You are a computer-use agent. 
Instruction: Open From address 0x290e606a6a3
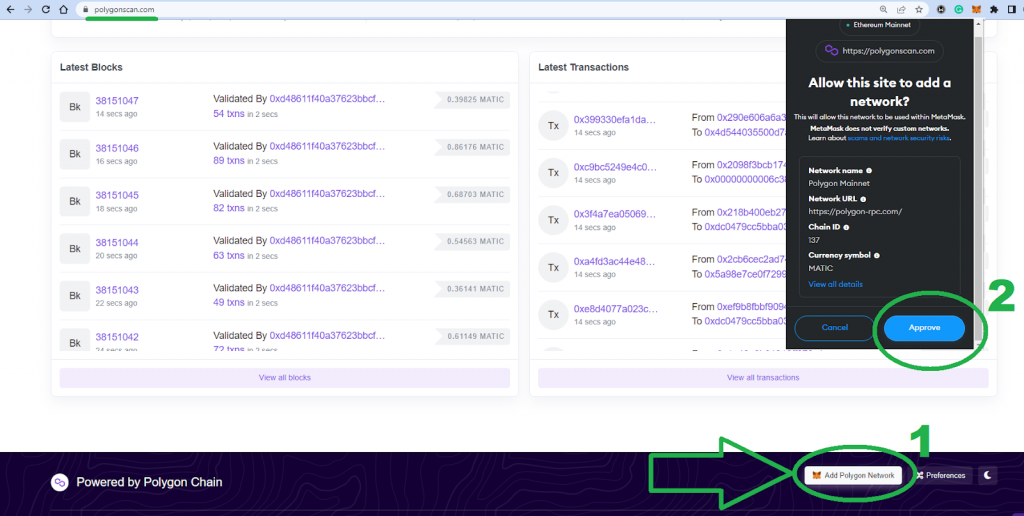coord(752,118)
